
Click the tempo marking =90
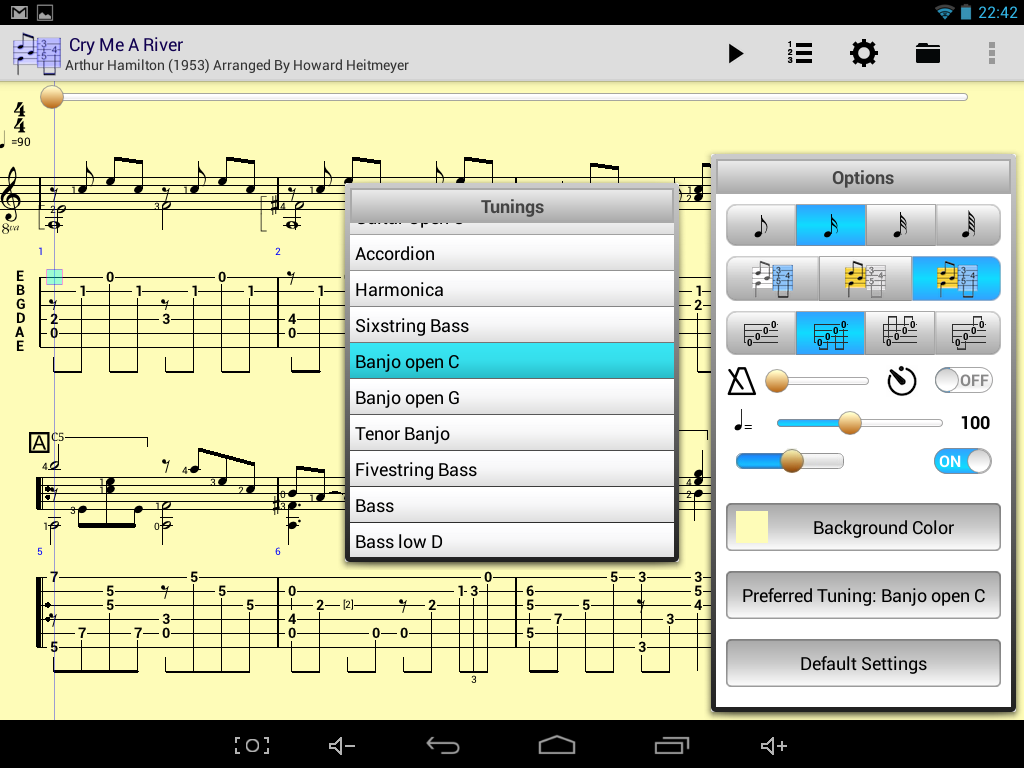(x=15, y=141)
